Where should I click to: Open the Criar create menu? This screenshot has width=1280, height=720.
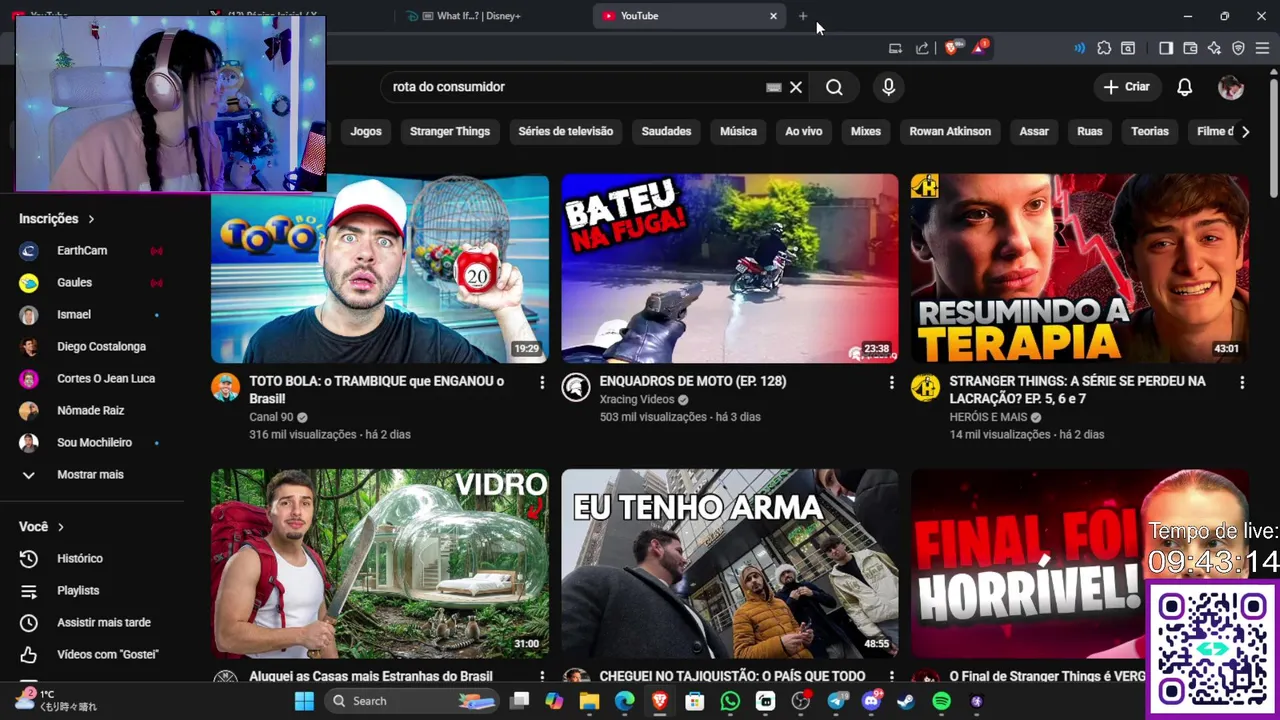(x=1127, y=87)
